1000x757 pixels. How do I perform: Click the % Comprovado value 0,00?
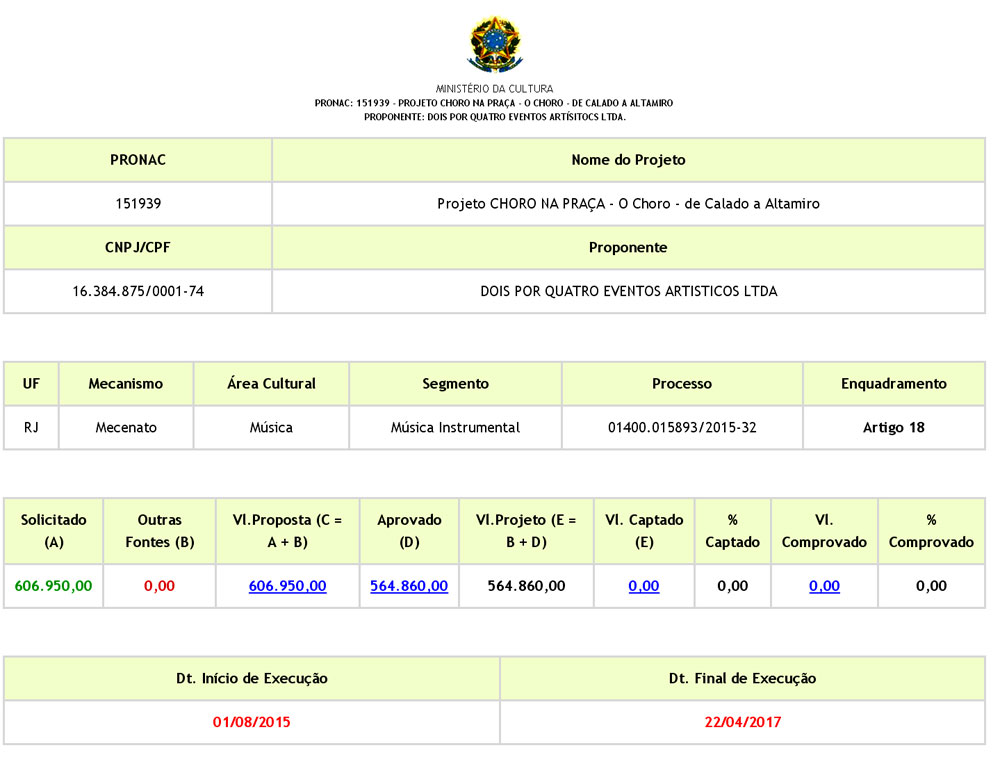(x=931, y=585)
